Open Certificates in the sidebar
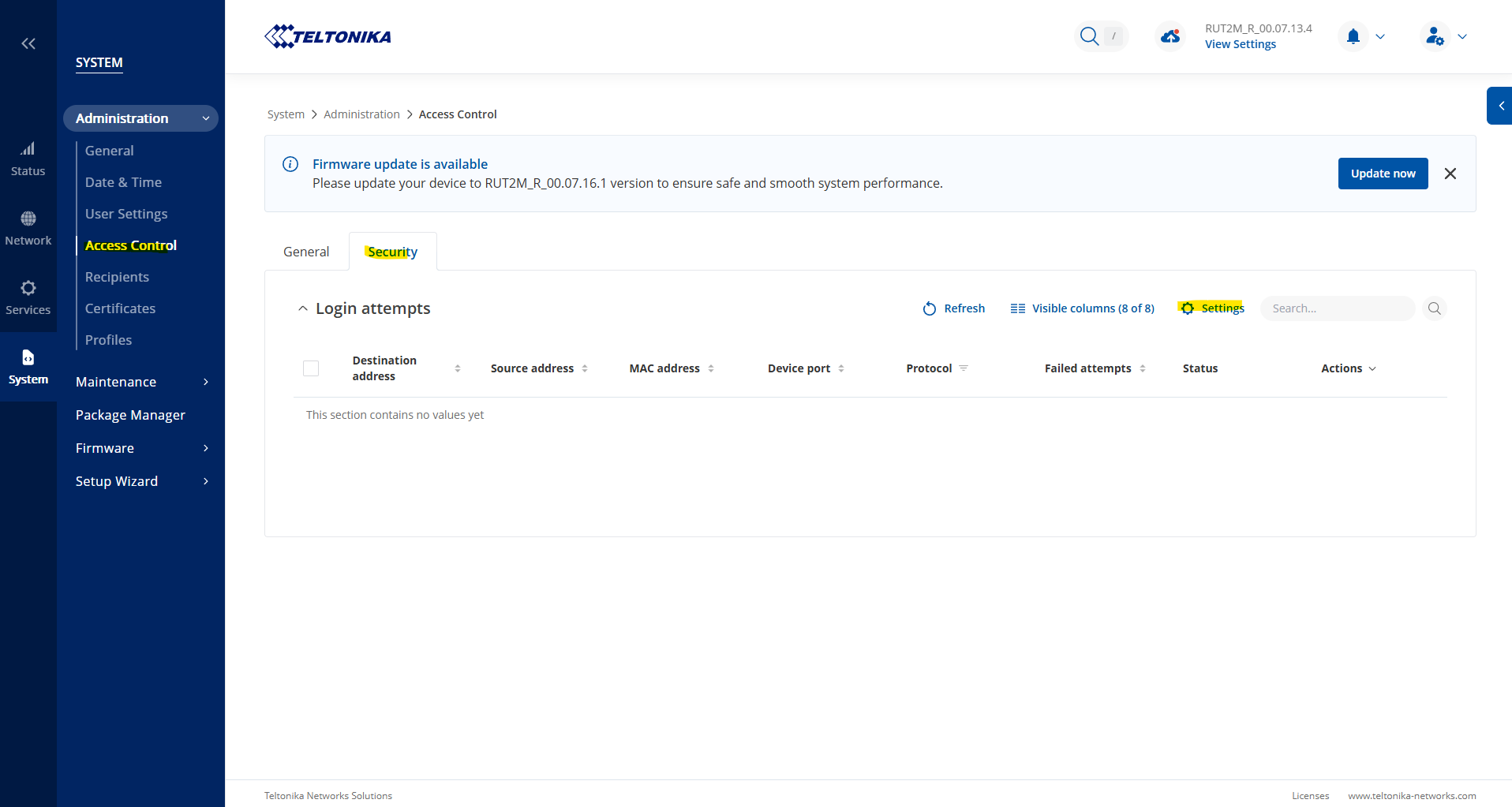The image size is (1512, 807). point(120,308)
